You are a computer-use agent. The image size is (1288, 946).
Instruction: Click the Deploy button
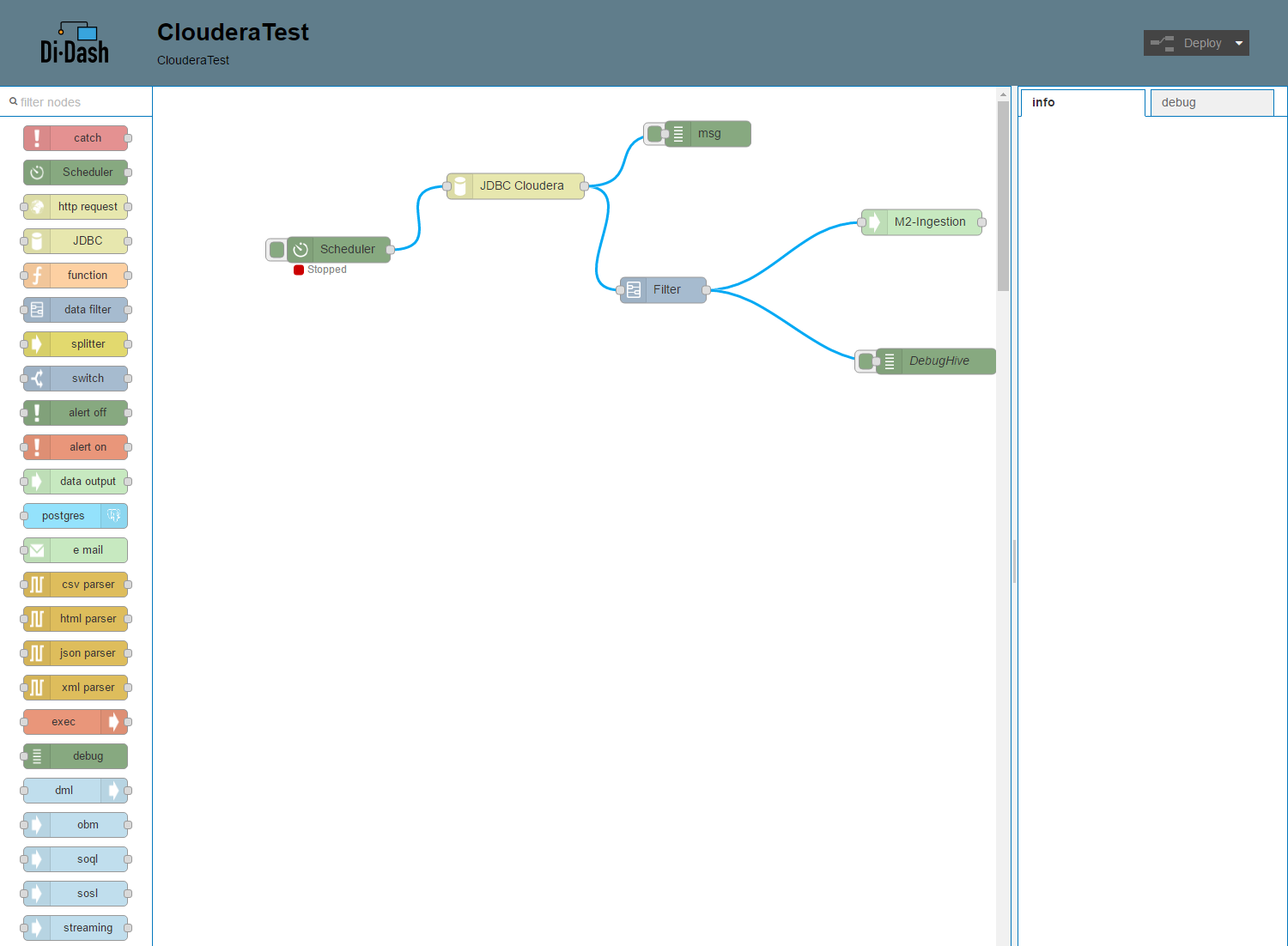coord(1187,43)
